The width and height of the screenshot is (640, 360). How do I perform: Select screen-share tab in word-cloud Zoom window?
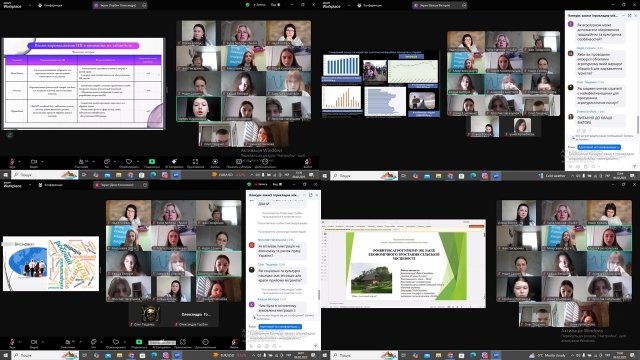click(120, 185)
